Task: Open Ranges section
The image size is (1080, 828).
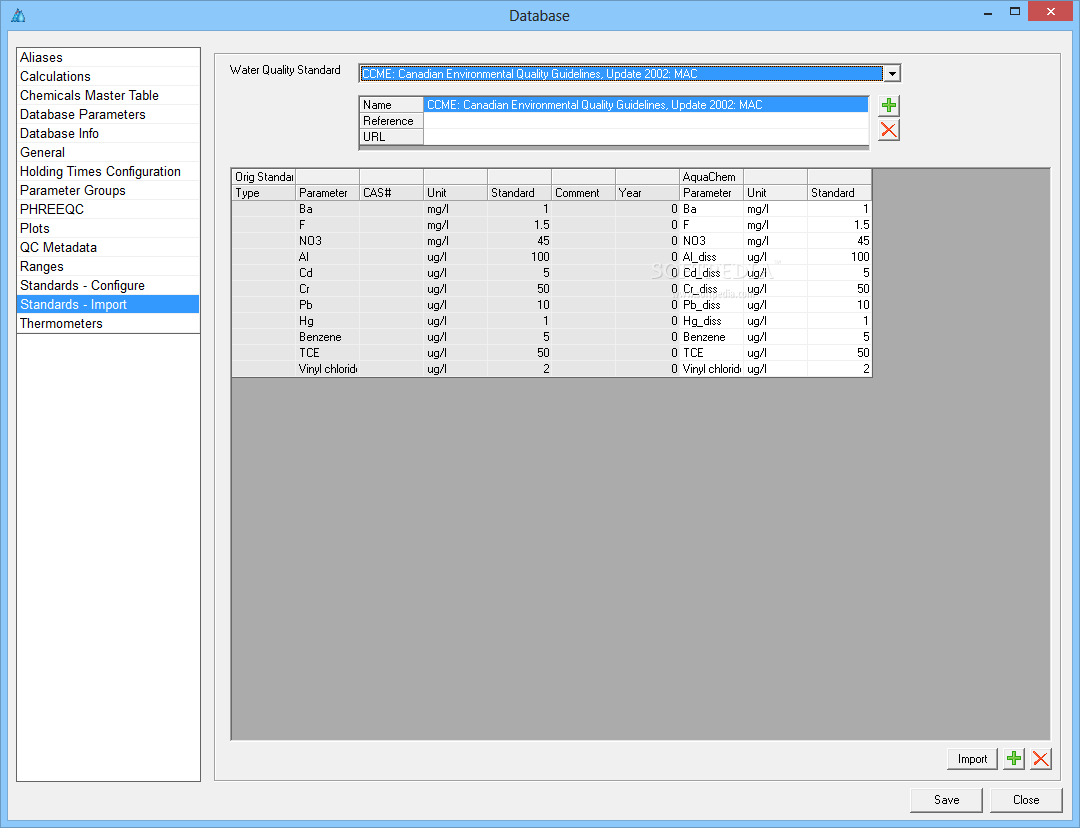Action: pos(108,267)
